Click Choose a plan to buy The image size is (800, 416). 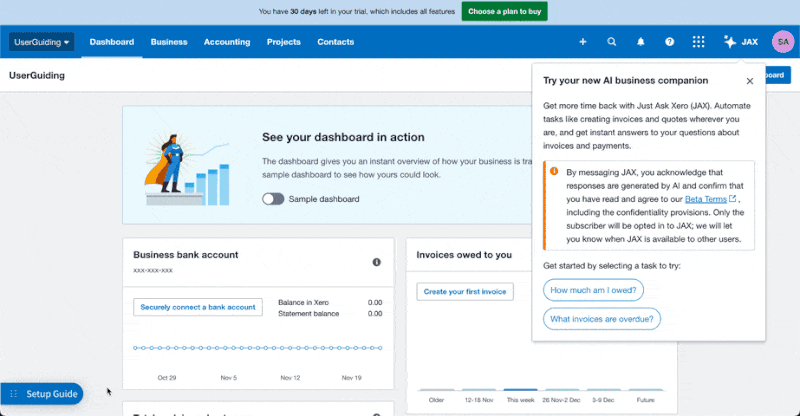coord(505,11)
